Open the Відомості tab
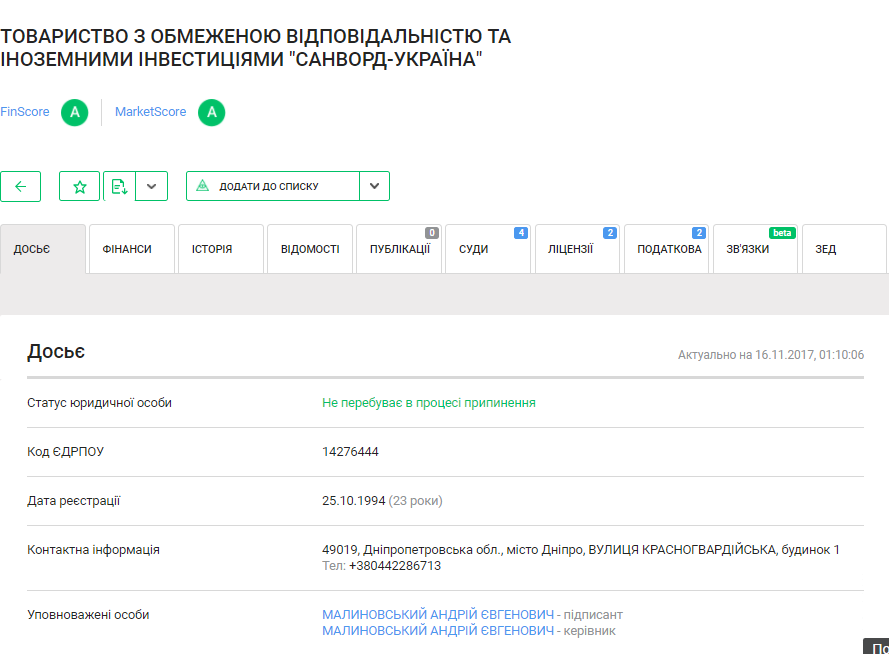This screenshot has width=889, height=654. [x=309, y=249]
